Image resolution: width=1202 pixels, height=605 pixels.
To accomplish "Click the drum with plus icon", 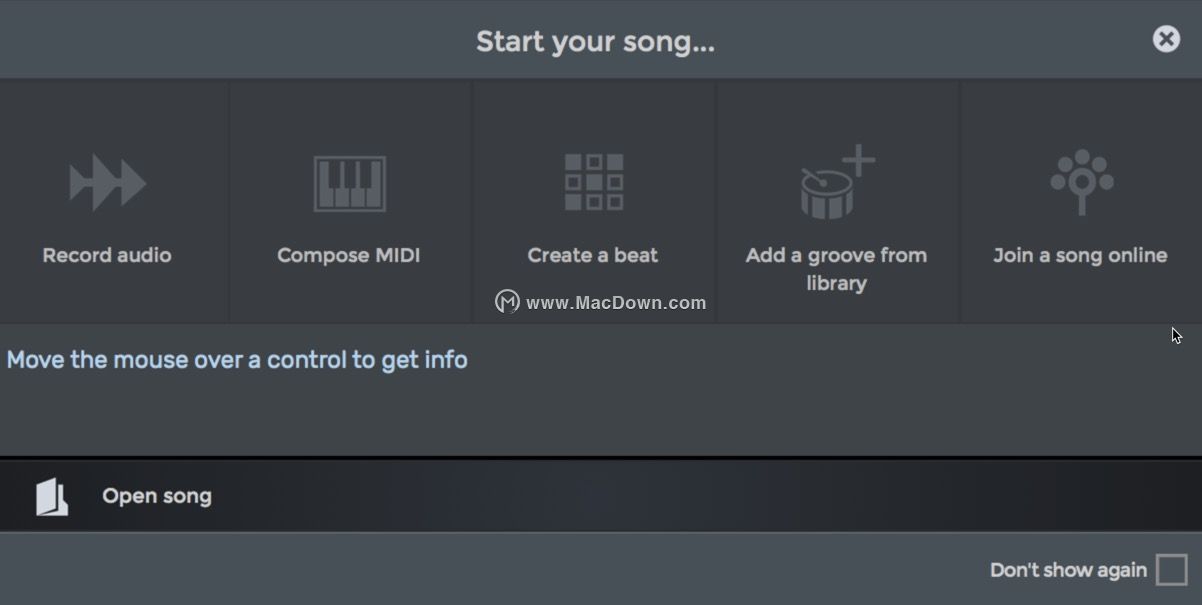I will [837, 182].
